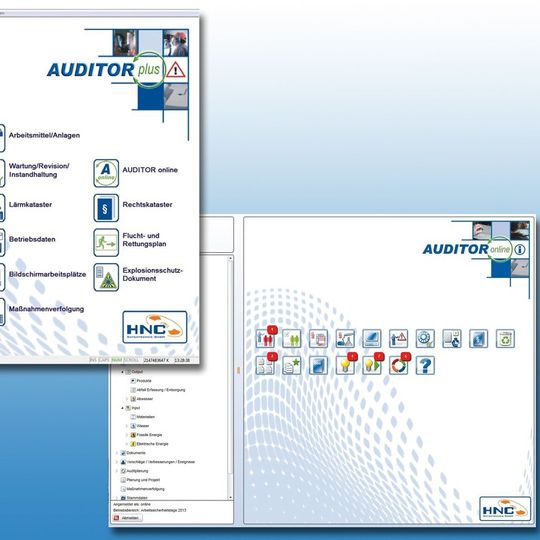The image size is (540, 540).
Task: Click the multiple documents icon with red badge
Action: point(265,365)
